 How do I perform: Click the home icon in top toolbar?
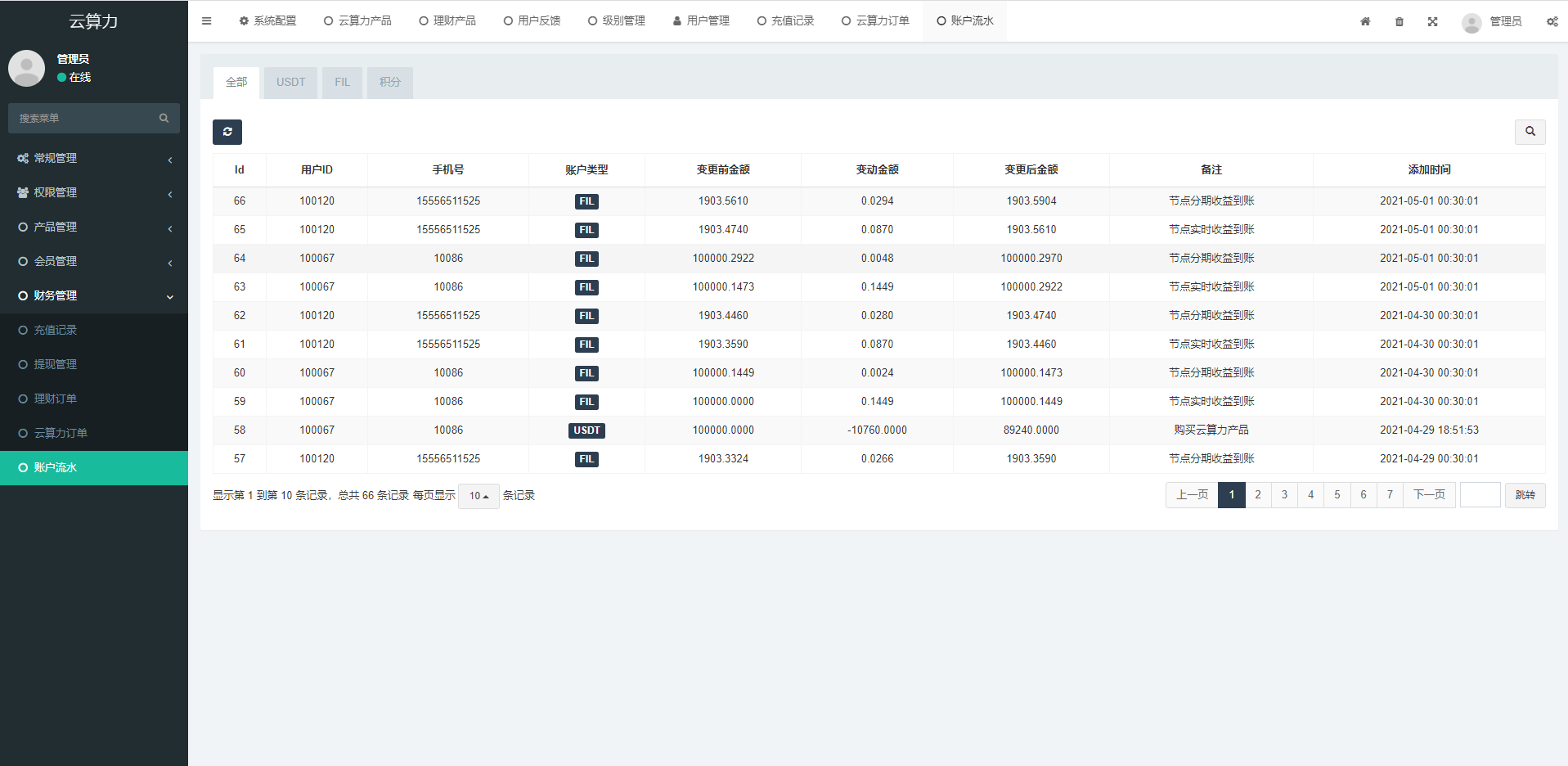coord(1364,21)
